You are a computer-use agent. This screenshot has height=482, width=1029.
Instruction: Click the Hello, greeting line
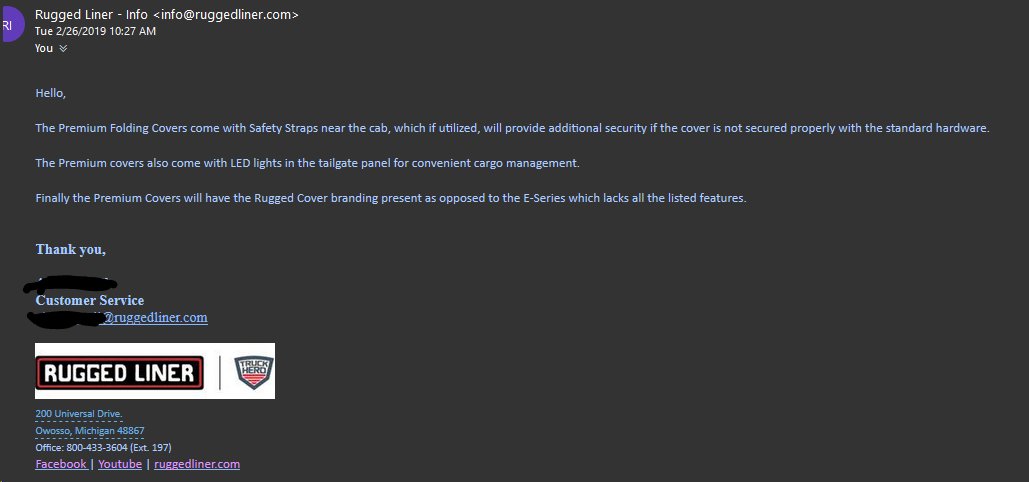pos(51,93)
